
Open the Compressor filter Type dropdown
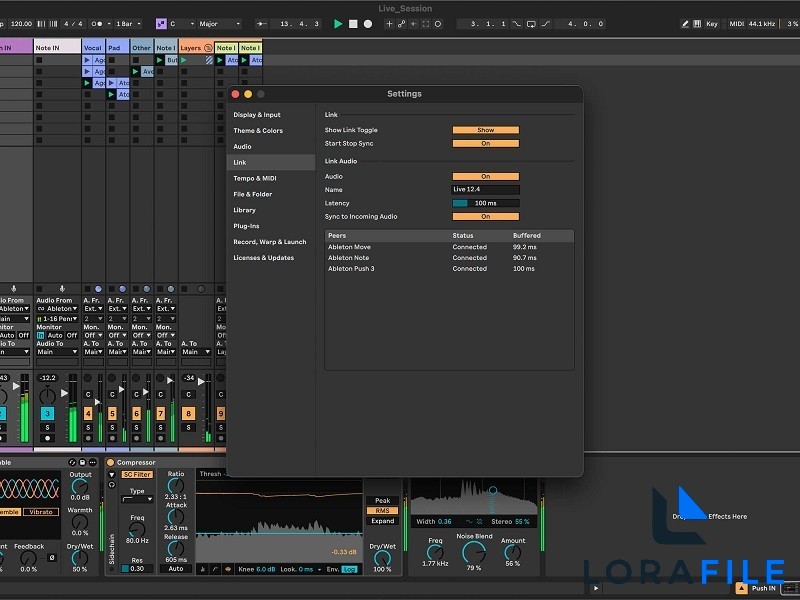pos(137,499)
